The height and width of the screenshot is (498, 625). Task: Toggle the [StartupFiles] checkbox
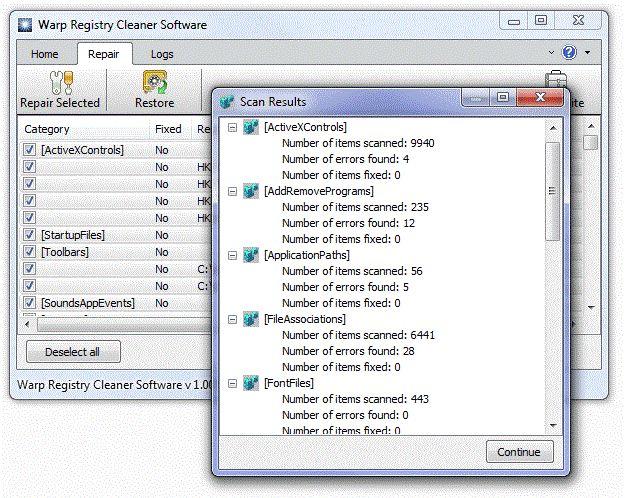[x=29, y=235]
